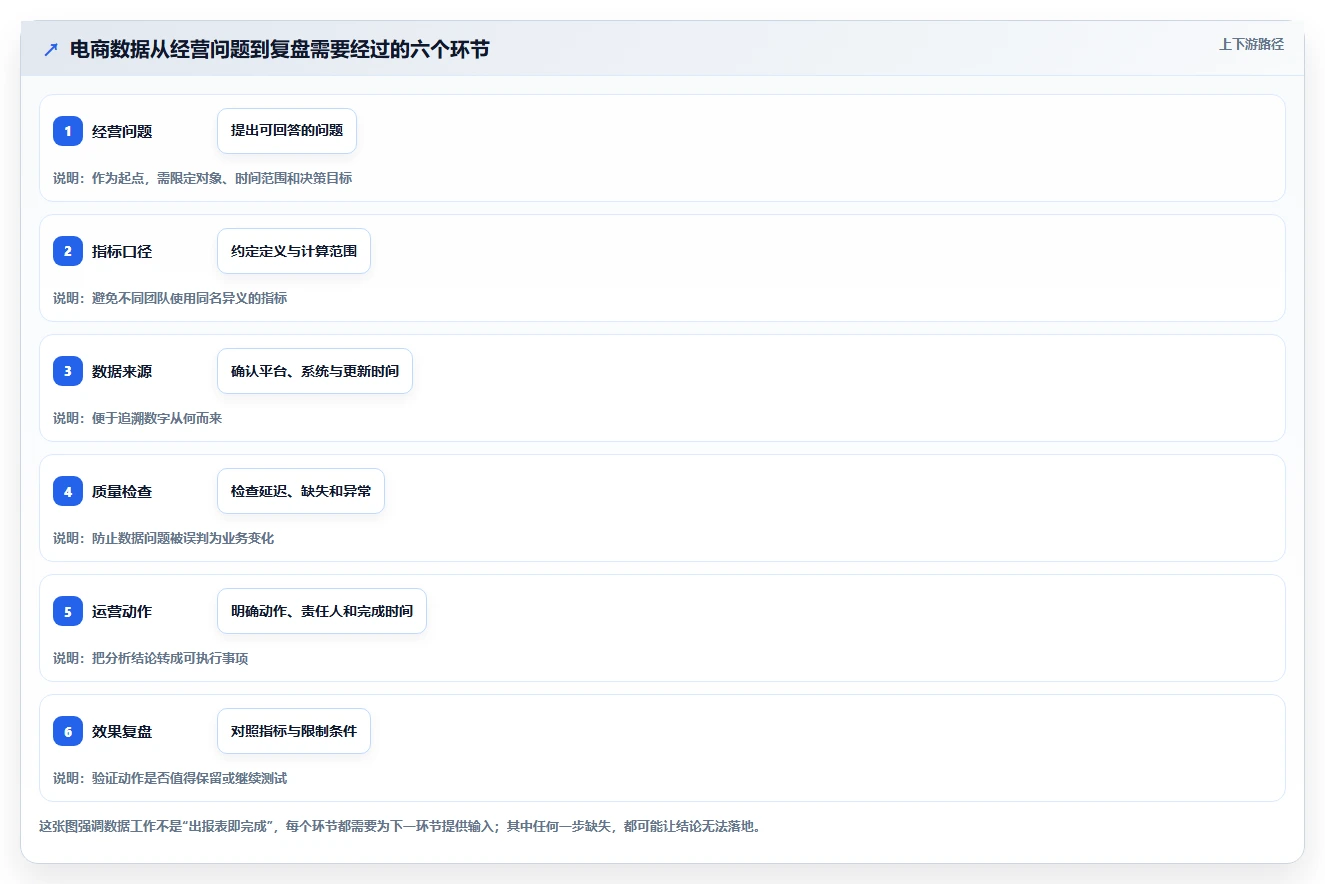Click the step 2 number badge
The height and width of the screenshot is (884, 1325).
[x=68, y=251]
